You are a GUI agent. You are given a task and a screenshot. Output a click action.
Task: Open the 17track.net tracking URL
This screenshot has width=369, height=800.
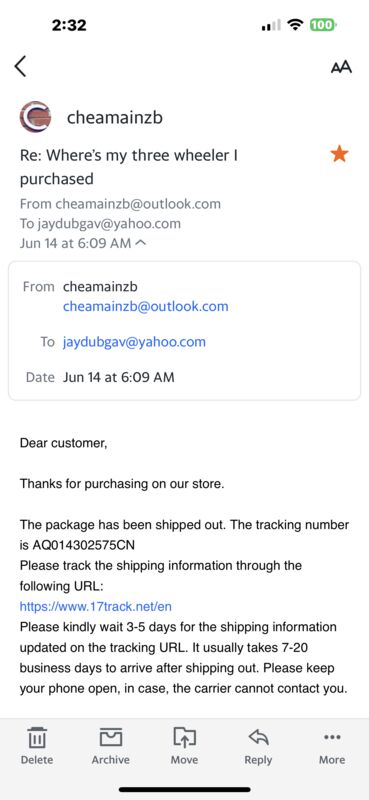point(95,607)
